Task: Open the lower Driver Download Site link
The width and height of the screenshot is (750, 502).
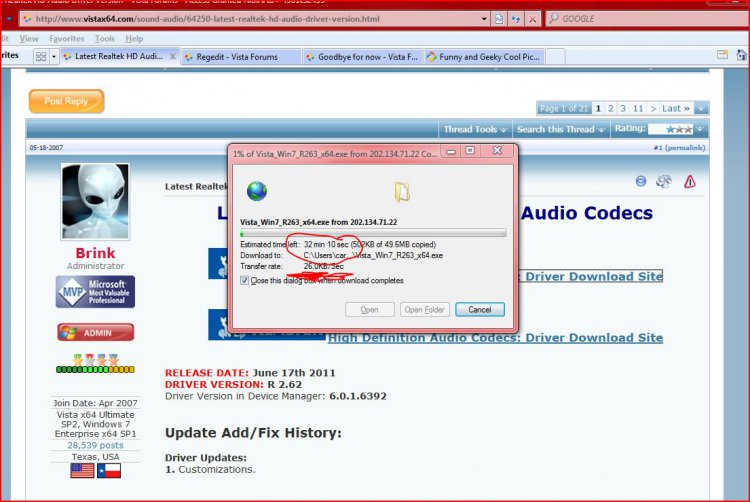Action: pos(496,338)
